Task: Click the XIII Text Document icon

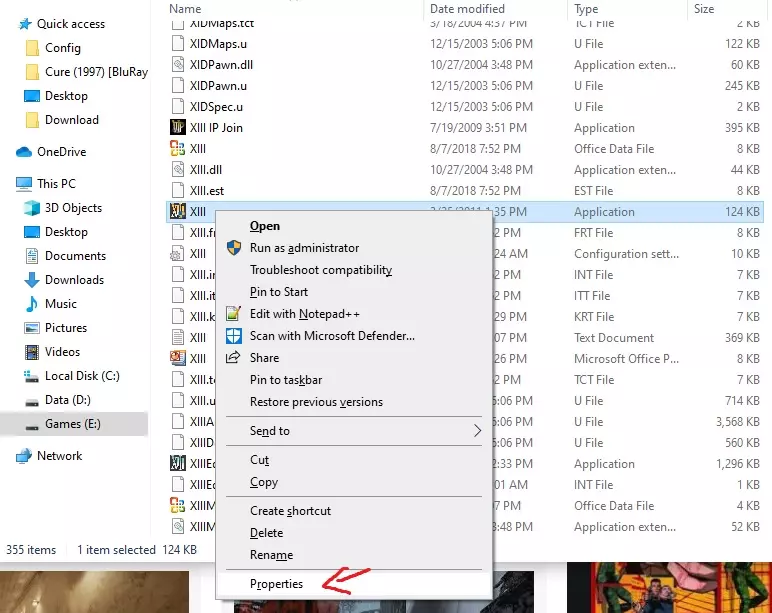Action: pyautogui.click(x=177, y=337)
